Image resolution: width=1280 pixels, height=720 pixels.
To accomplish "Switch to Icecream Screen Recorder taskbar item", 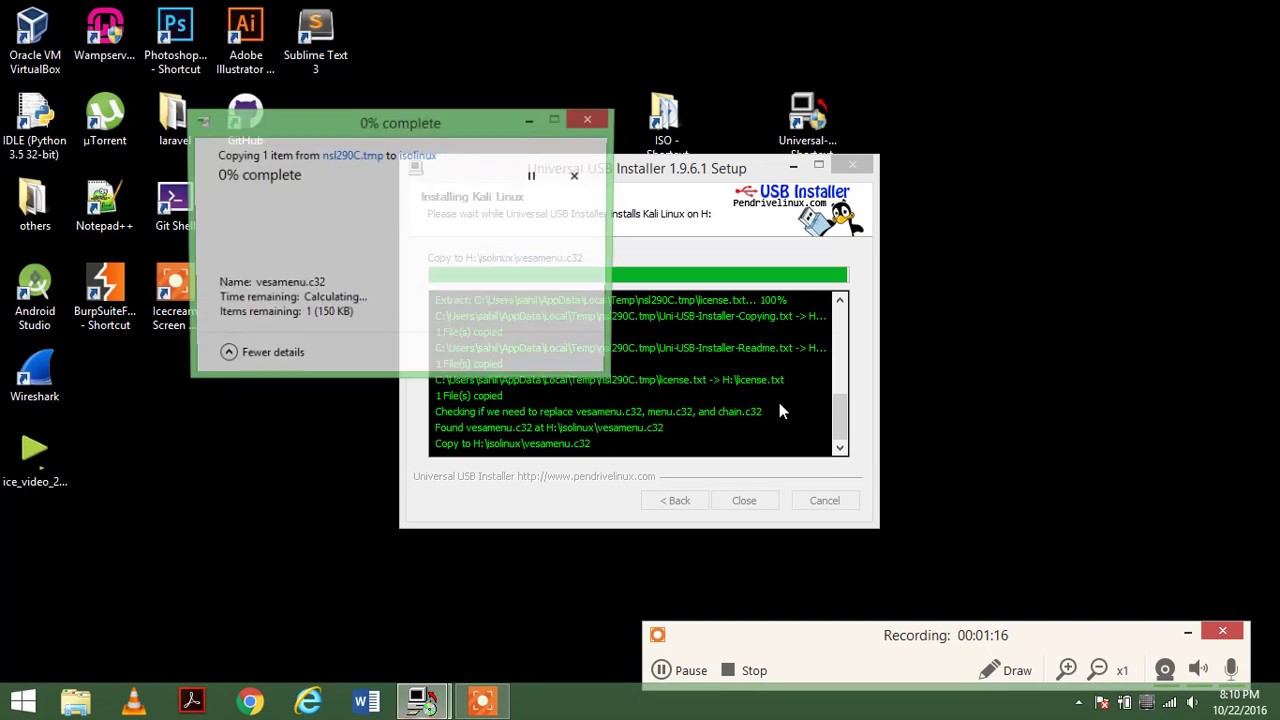I will click(x=483, y=701).
